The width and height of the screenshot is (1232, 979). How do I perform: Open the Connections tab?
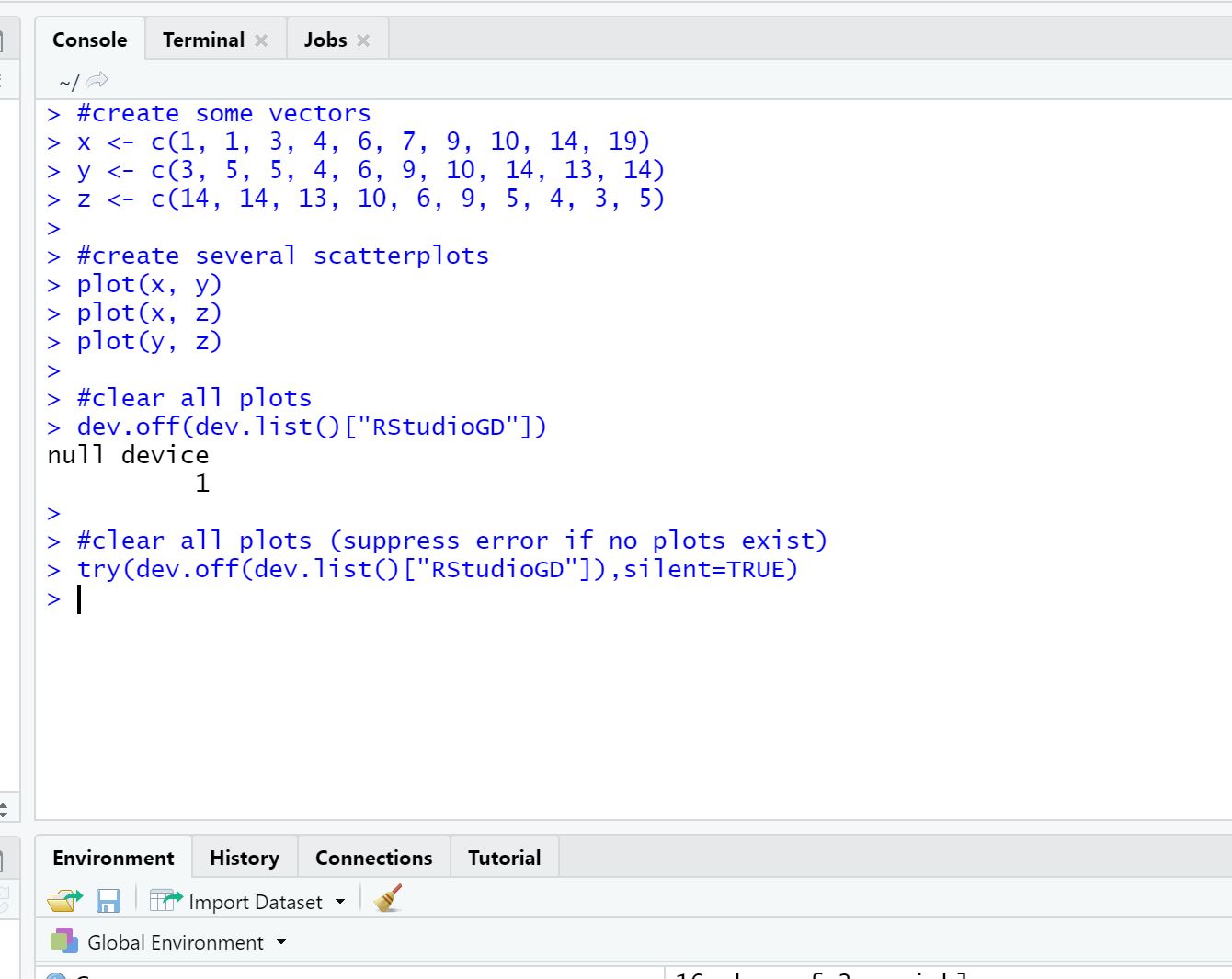[373, 857]
